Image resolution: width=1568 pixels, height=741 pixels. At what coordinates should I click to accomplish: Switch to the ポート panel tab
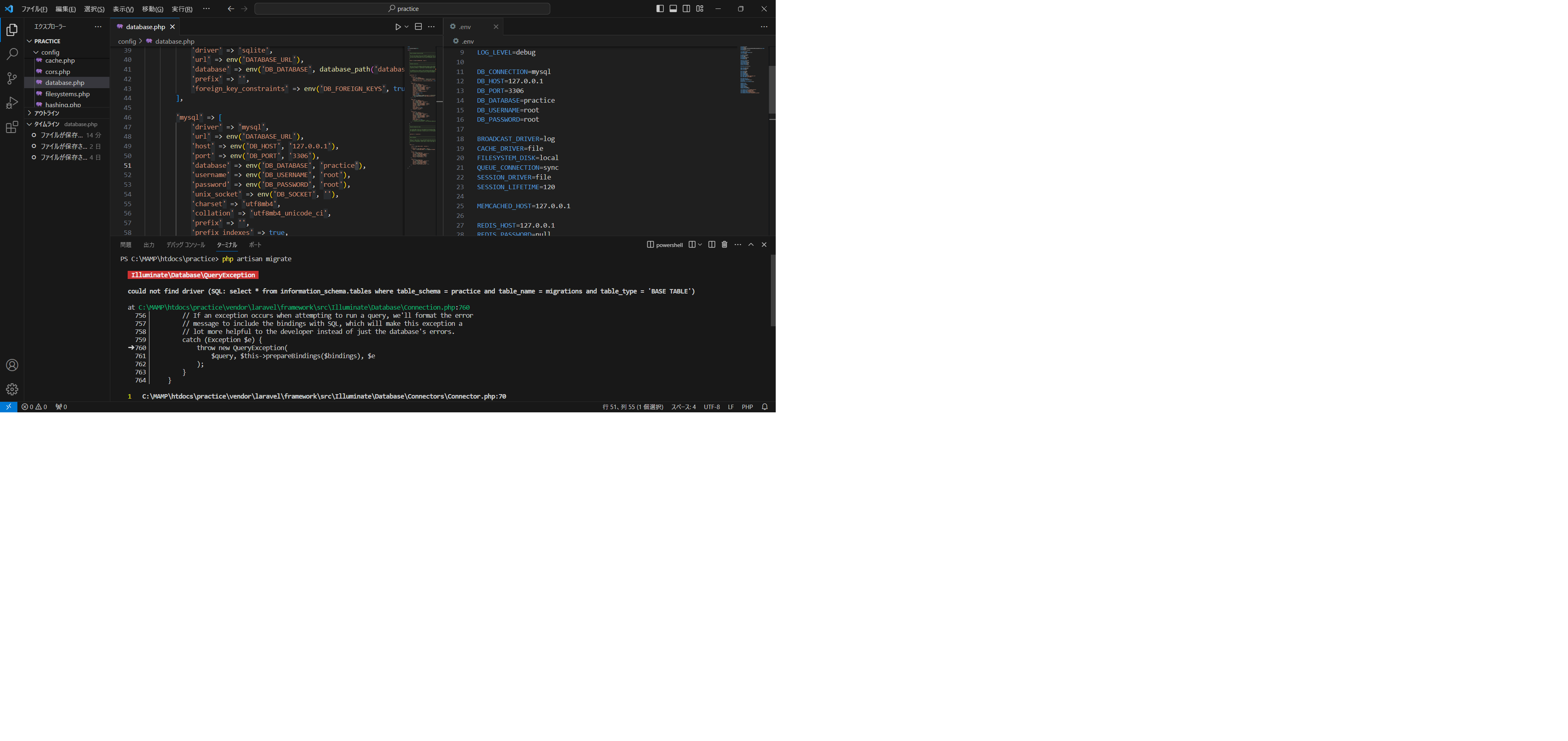point(255,245)
